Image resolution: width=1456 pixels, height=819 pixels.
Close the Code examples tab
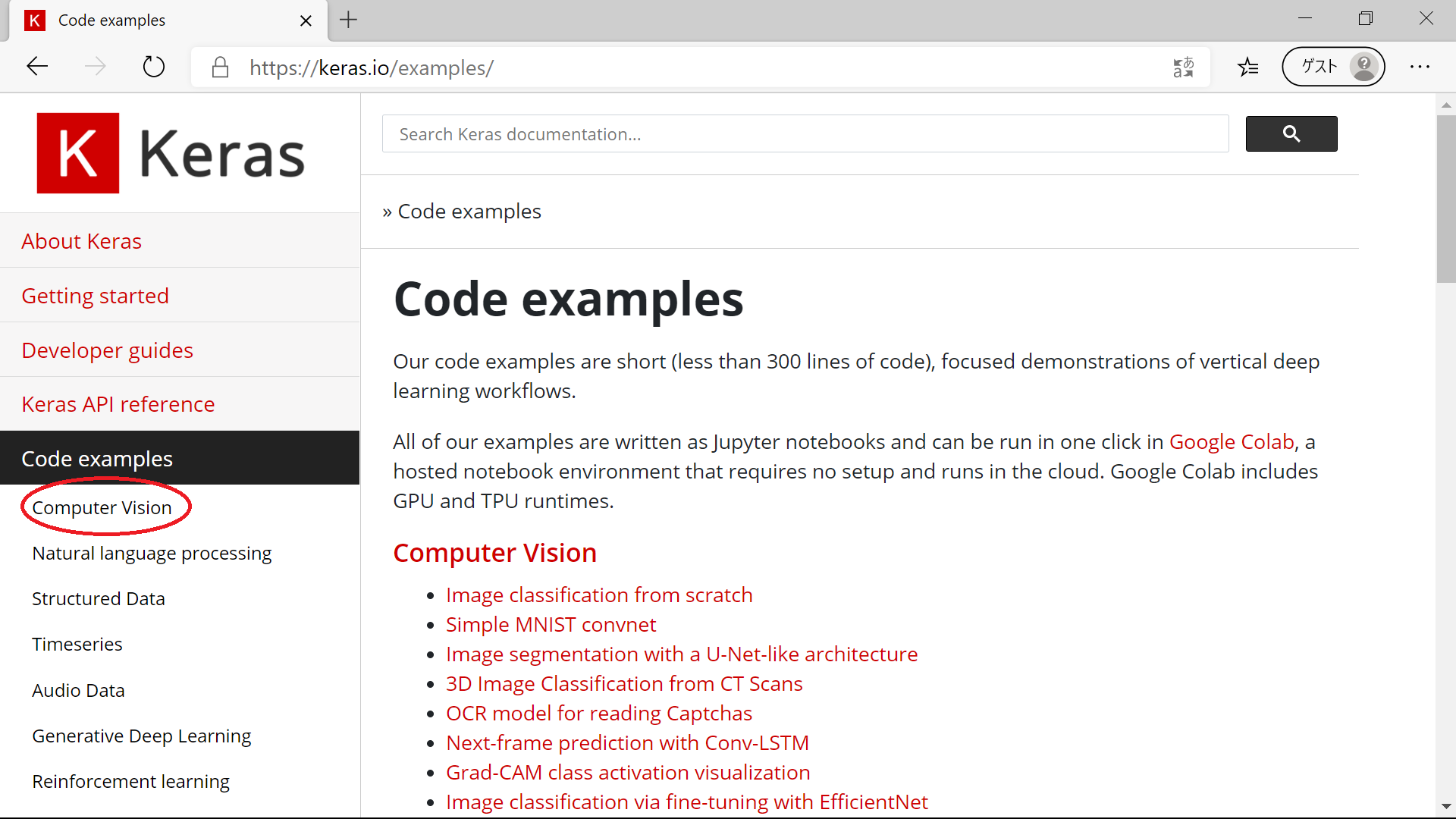coord(306,20)
